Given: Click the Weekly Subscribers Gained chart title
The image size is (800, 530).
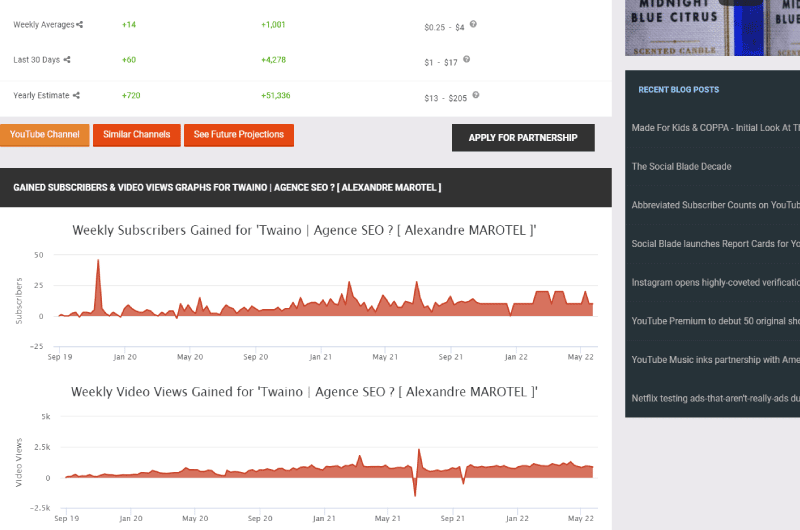Looking at the screenshot, I should pyautogui.click(x=304, y=231).
